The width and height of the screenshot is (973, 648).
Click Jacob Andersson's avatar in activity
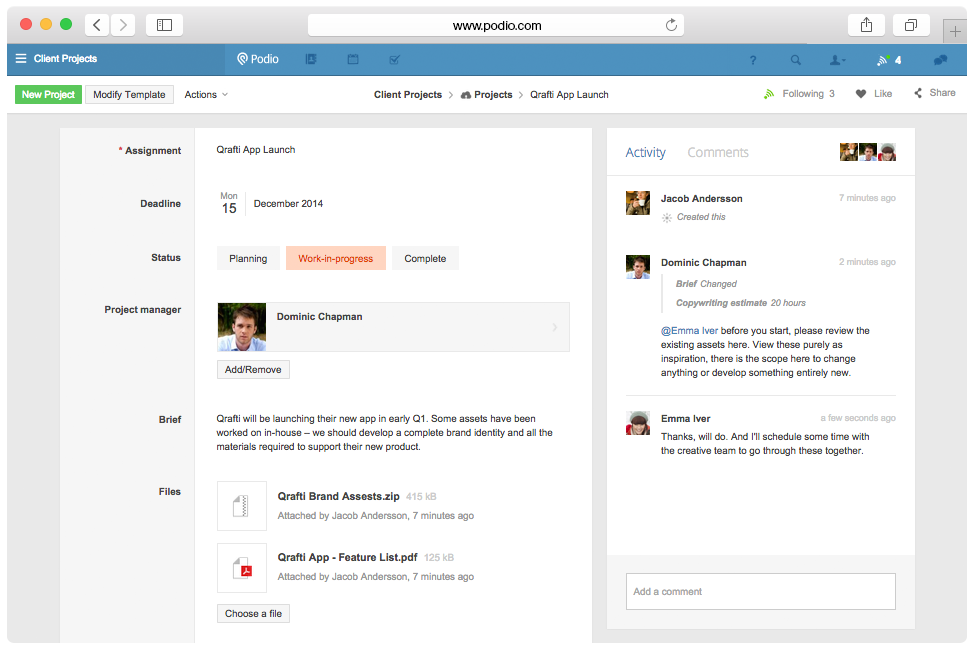[x=638, y=203]
